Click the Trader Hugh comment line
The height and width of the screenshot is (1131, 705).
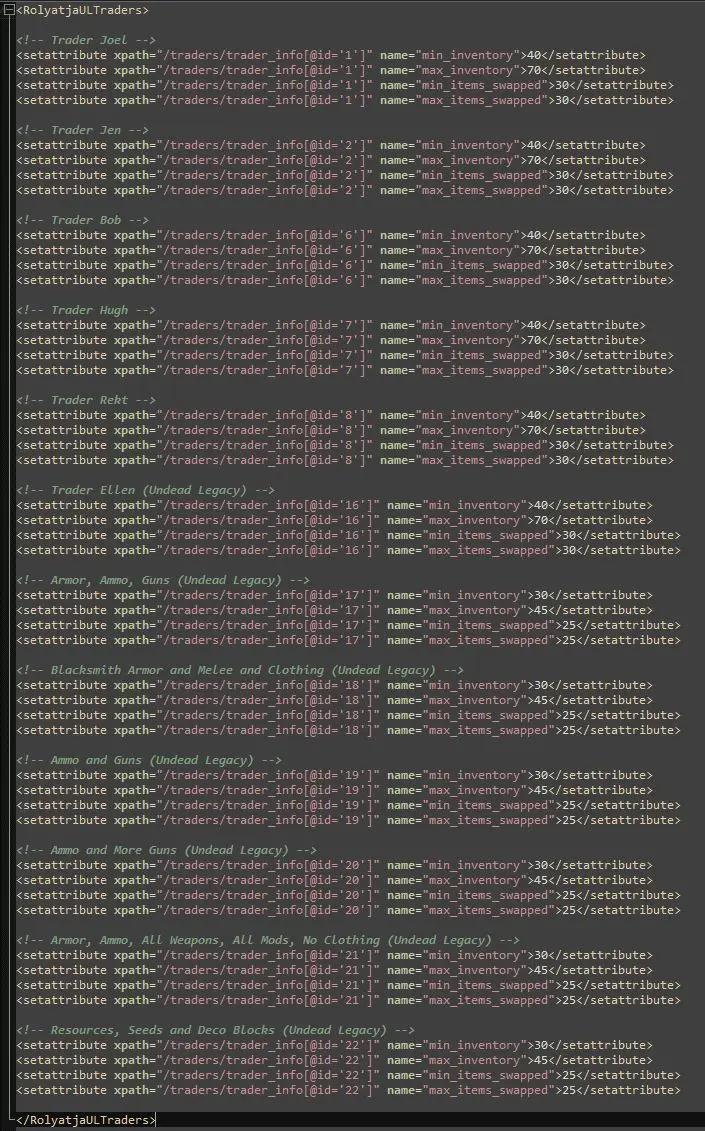(x=86, y=310)
